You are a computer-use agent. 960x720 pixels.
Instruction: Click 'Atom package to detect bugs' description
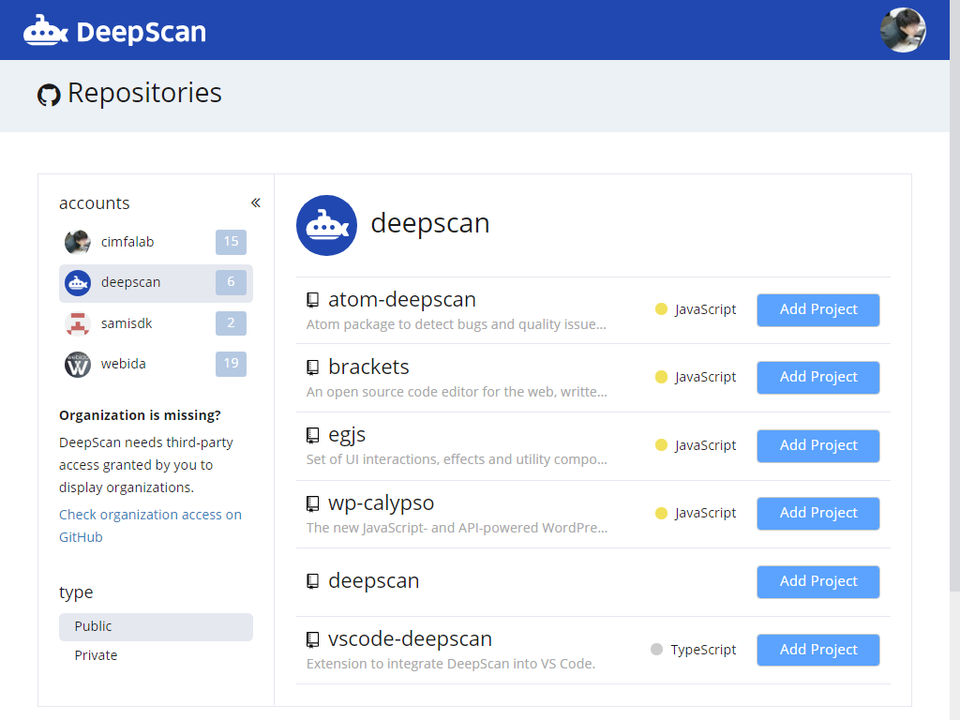[x=456, y=324]
